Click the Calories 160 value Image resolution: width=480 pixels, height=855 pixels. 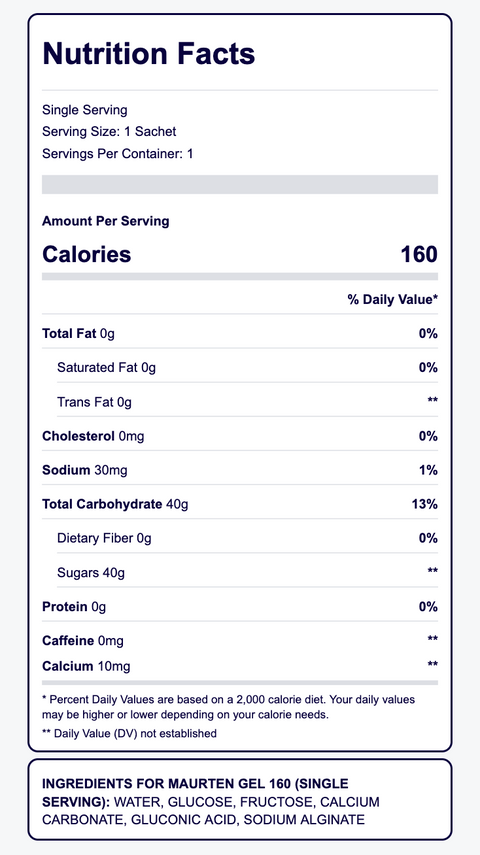pos(419,255)
